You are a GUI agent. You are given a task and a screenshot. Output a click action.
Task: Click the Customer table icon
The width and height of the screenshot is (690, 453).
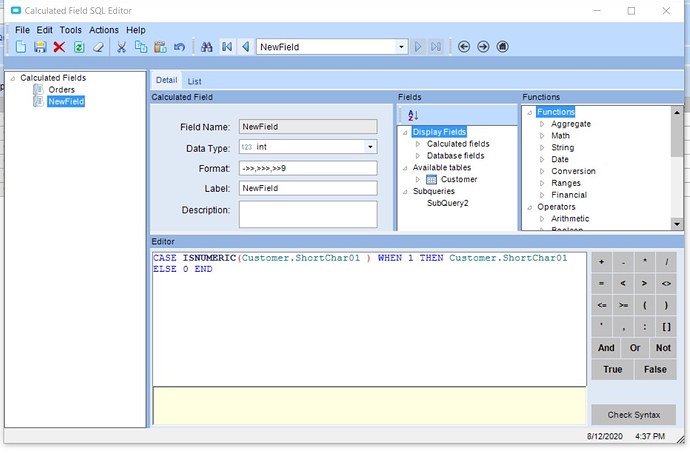point(432,180)
